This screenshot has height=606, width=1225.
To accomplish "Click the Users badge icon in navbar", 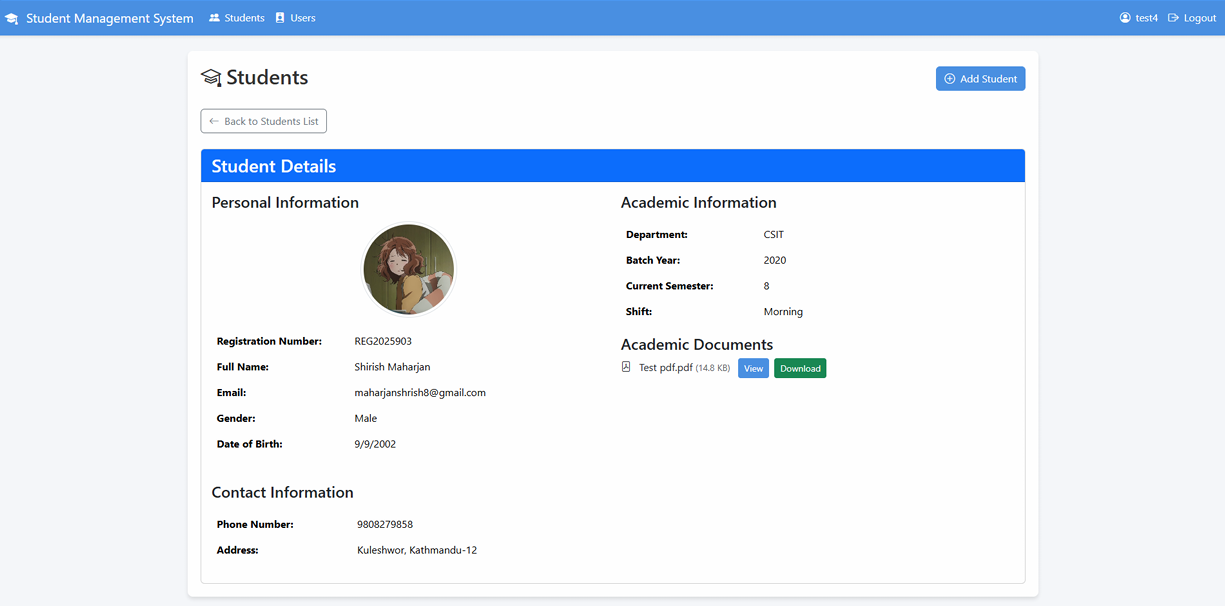I will [280, 18].
